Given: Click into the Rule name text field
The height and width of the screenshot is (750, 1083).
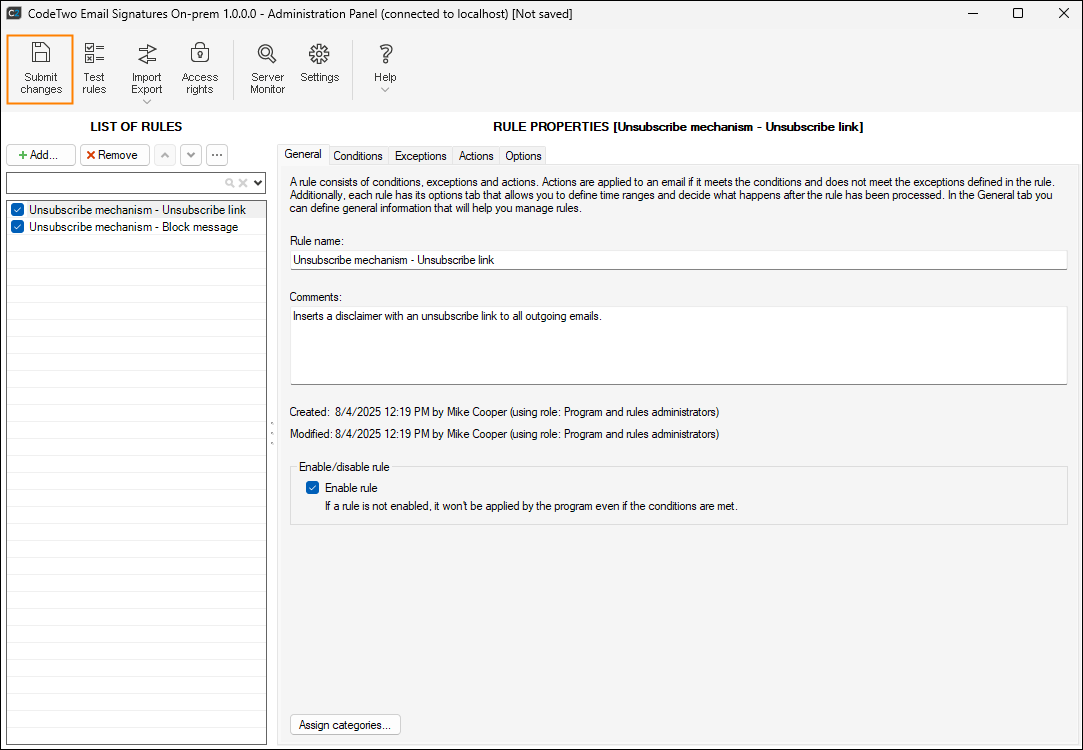Looking at the screenshot, I should [678, 260].
